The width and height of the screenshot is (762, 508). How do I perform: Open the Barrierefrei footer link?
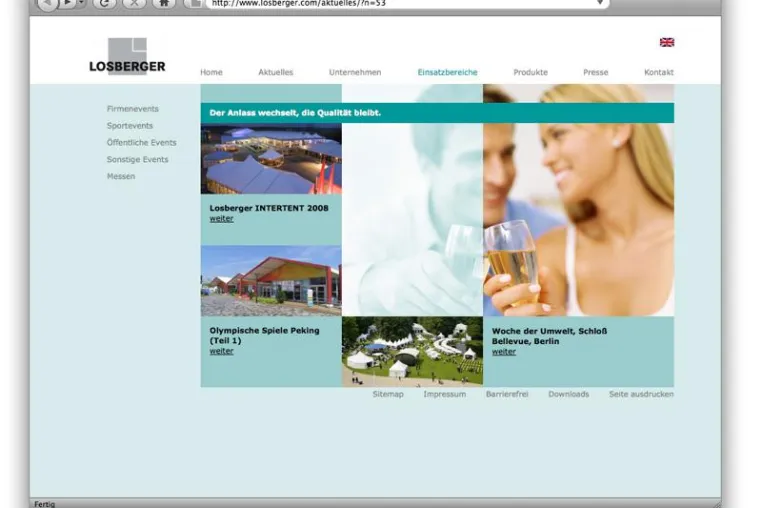tap(507, 394)
